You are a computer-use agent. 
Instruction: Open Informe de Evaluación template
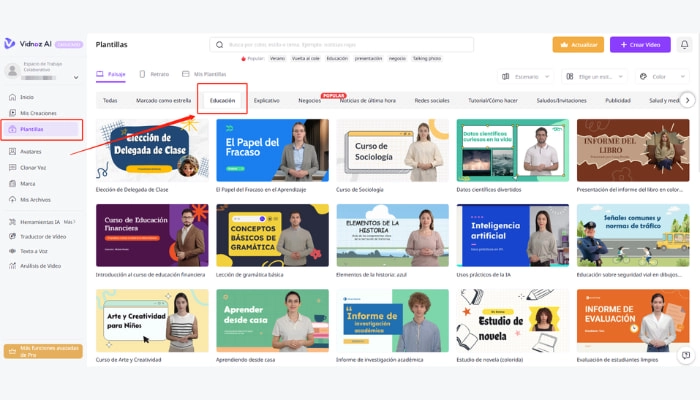pos(633,321)
